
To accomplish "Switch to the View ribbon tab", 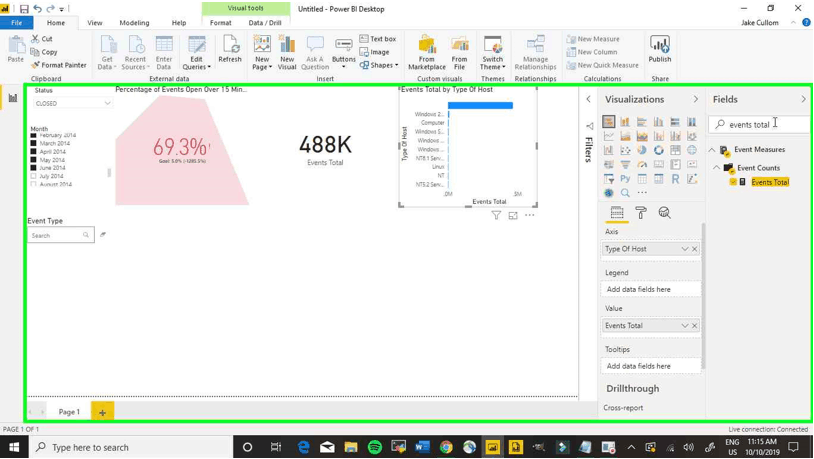I will (x=94, y=23).
